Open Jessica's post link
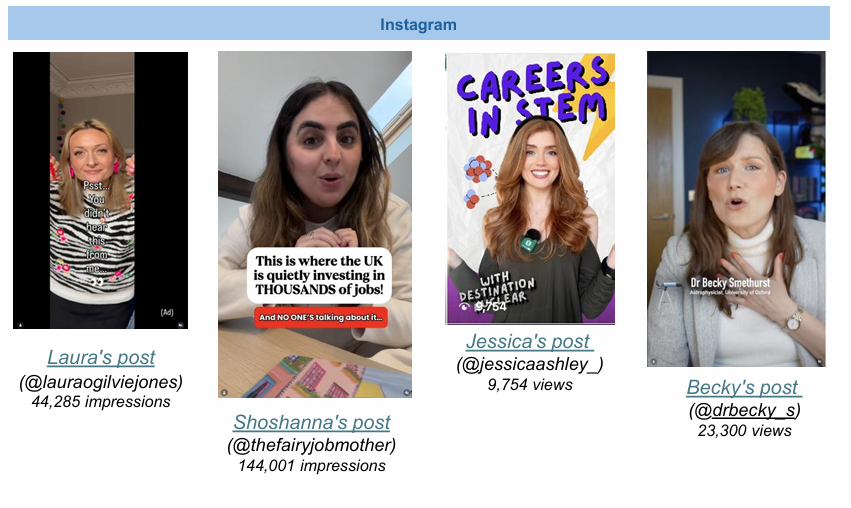Image resolution: width=851 pixels, height=508 pixels. coord(529,341)
